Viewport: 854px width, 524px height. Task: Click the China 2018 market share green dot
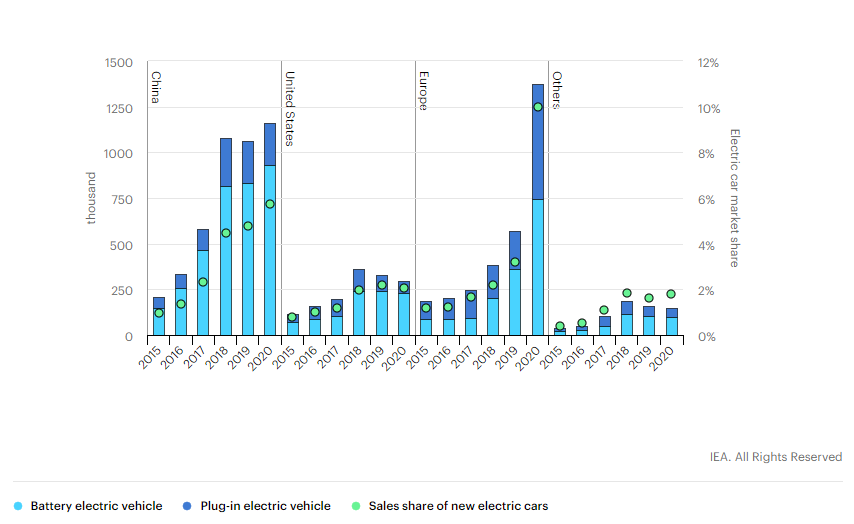click(226, 233)
